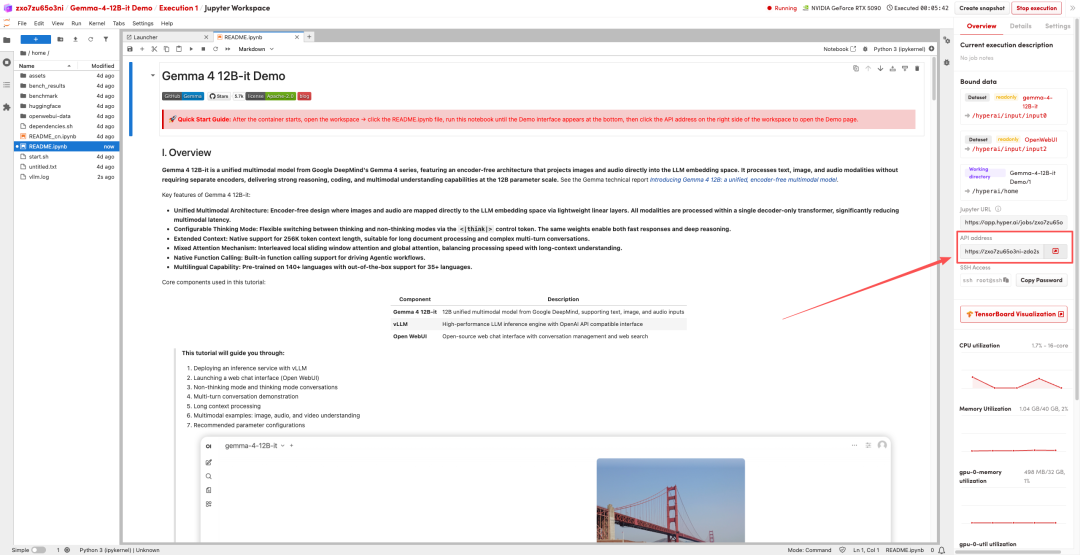
Task: Restart kernel and run all cells
Action: point(227,49)
